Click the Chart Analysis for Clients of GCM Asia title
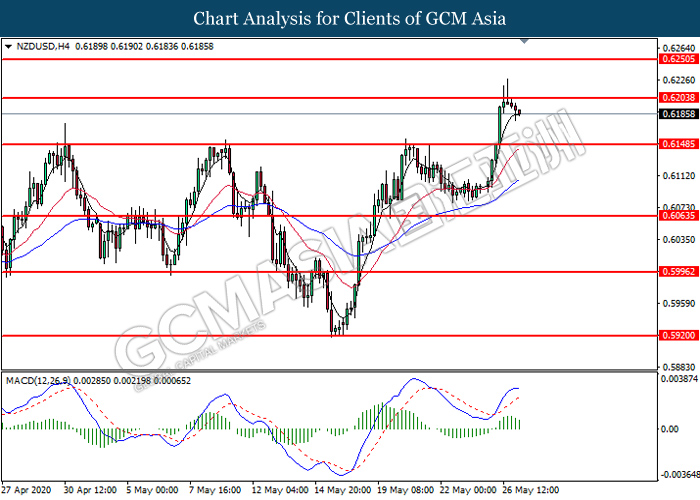The width and height of the screenshot is (700, 500). [350, 19]
